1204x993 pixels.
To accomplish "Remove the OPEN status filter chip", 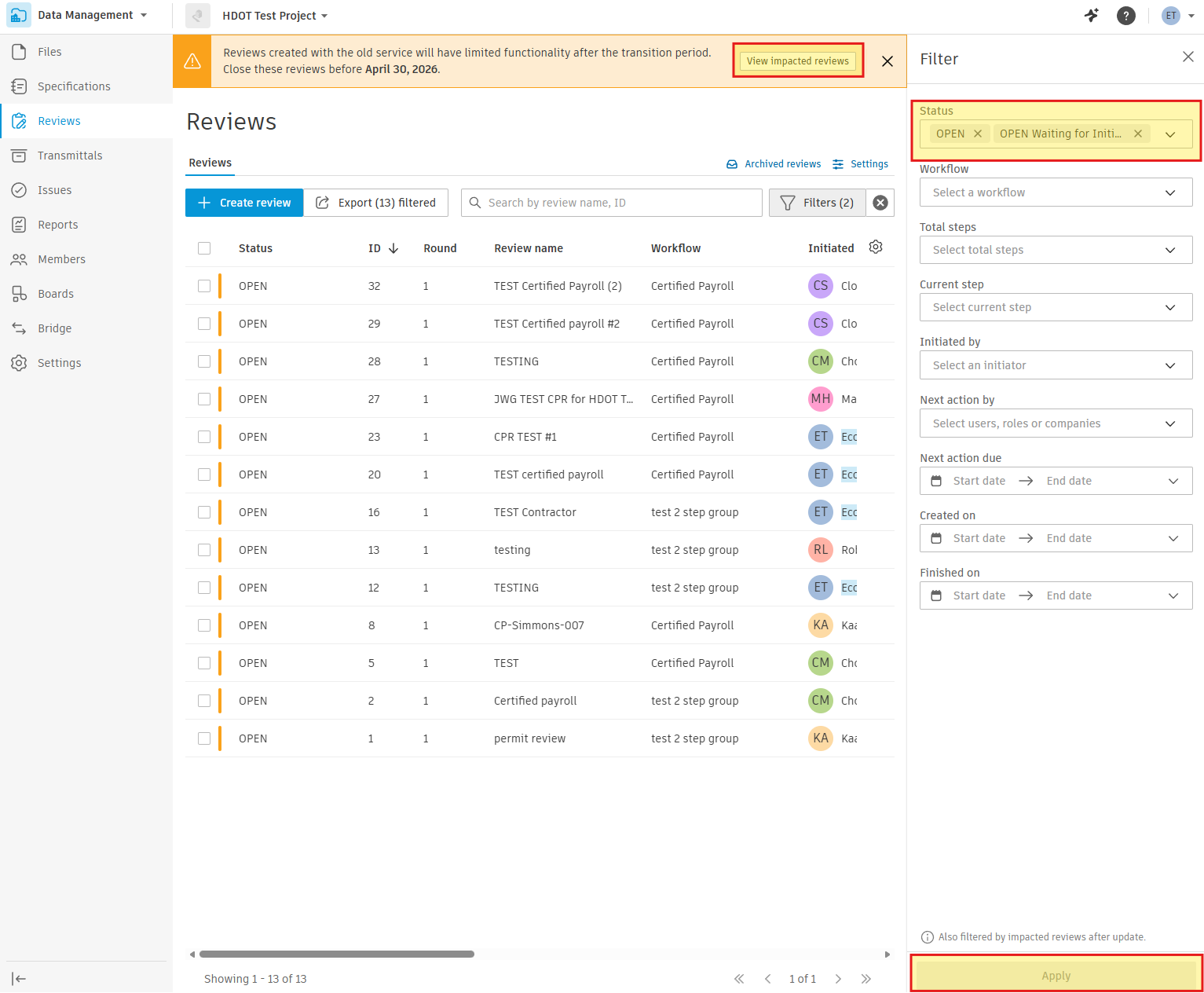I will [x=978, y=134].
